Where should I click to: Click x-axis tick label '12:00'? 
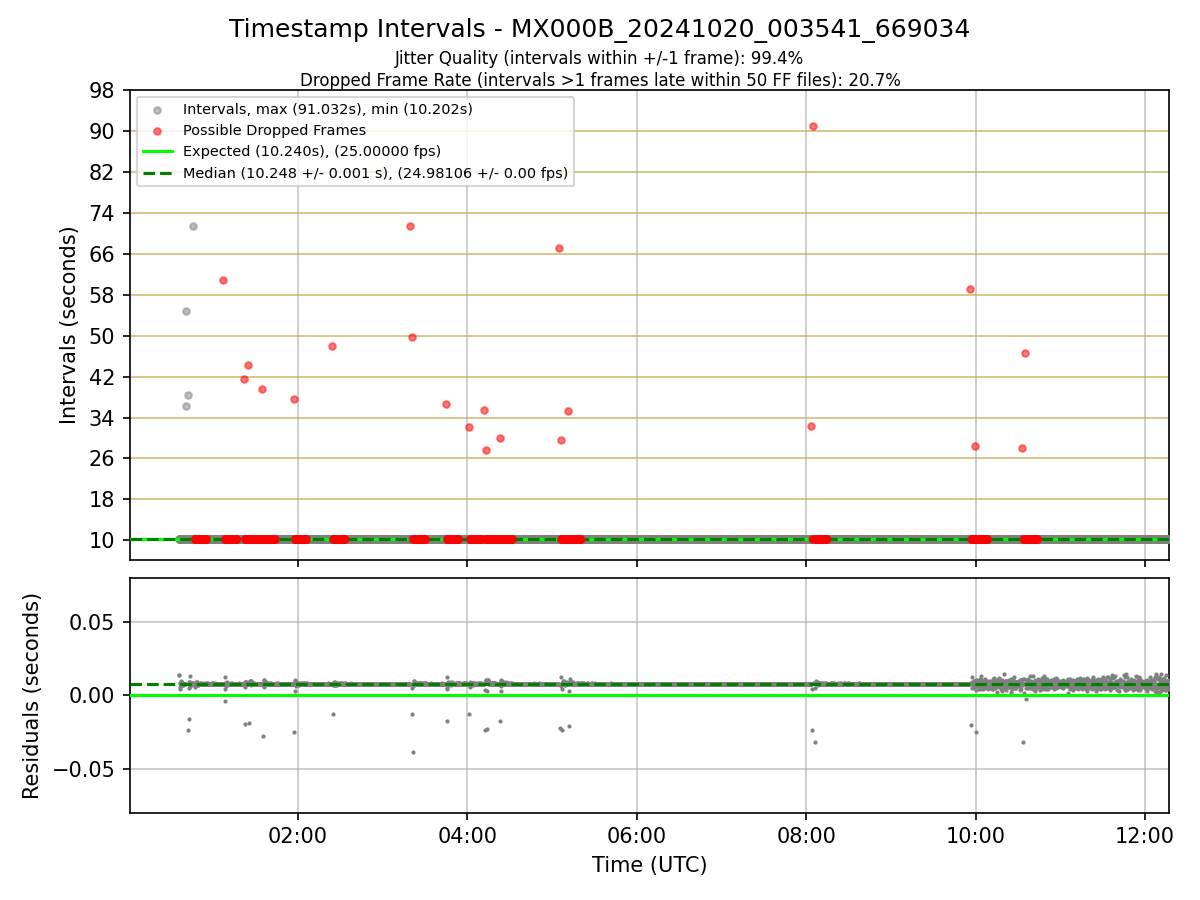1145,836
